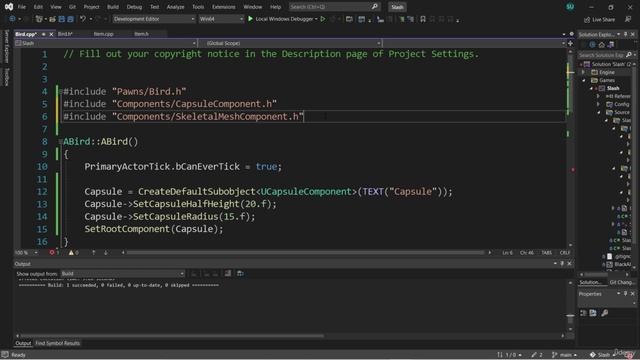Click Solution Explorer search magnifier icon
This screenshot has height=360, width=640.
click(x=629, y=55)
